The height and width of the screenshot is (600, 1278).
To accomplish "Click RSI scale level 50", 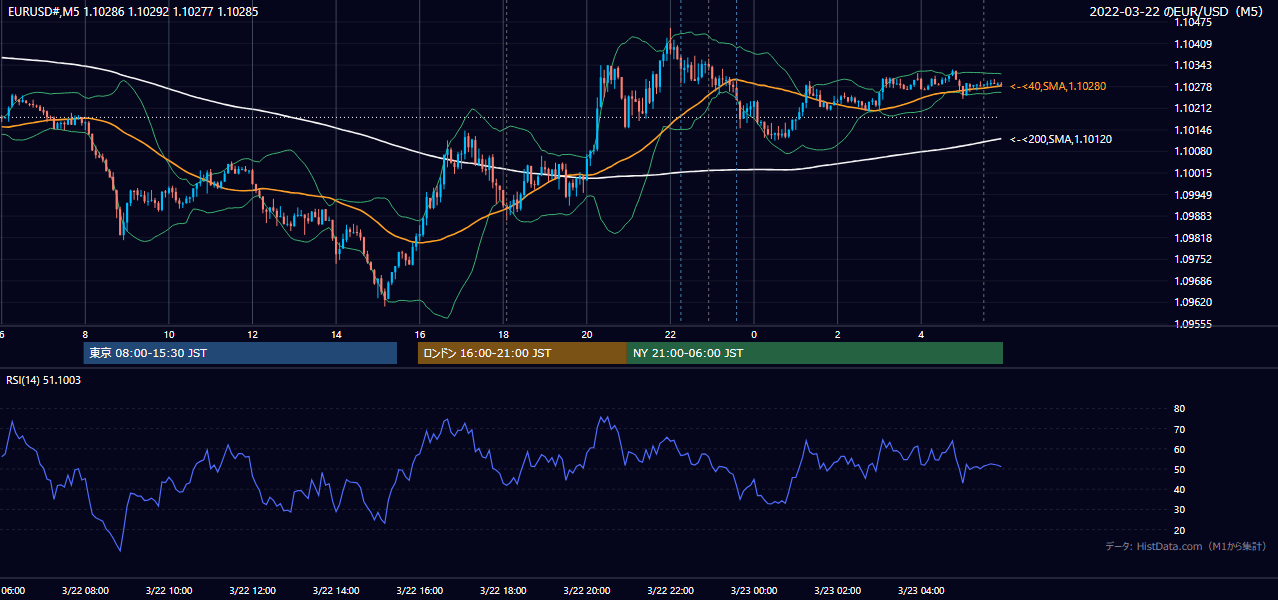I will [x=1179, y=470].
